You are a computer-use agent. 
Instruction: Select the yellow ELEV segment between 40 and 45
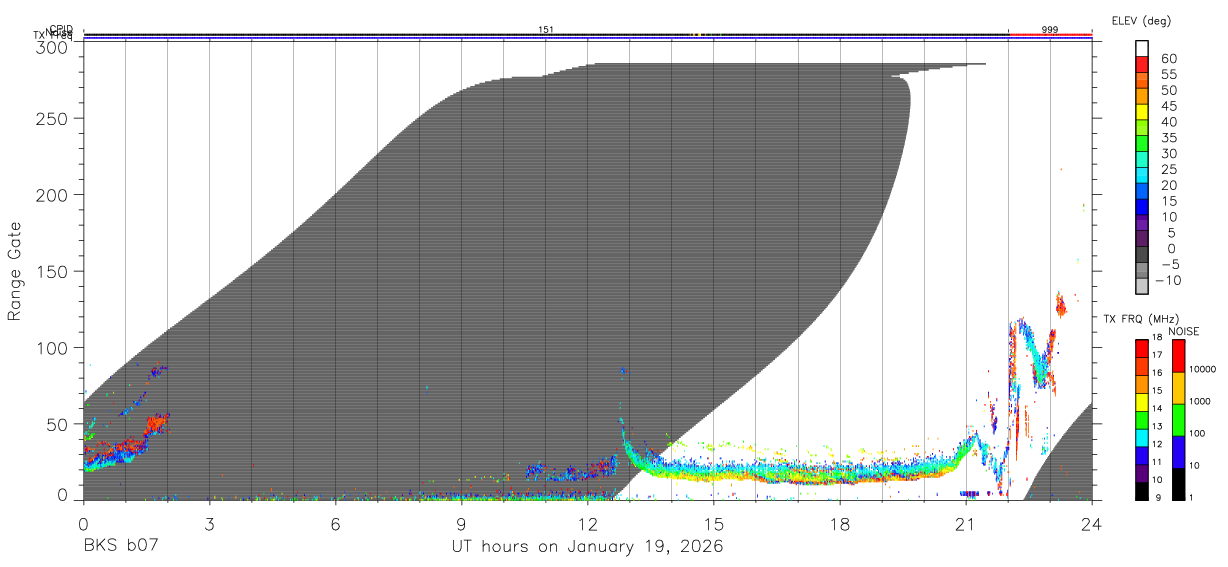point(1142,113)
